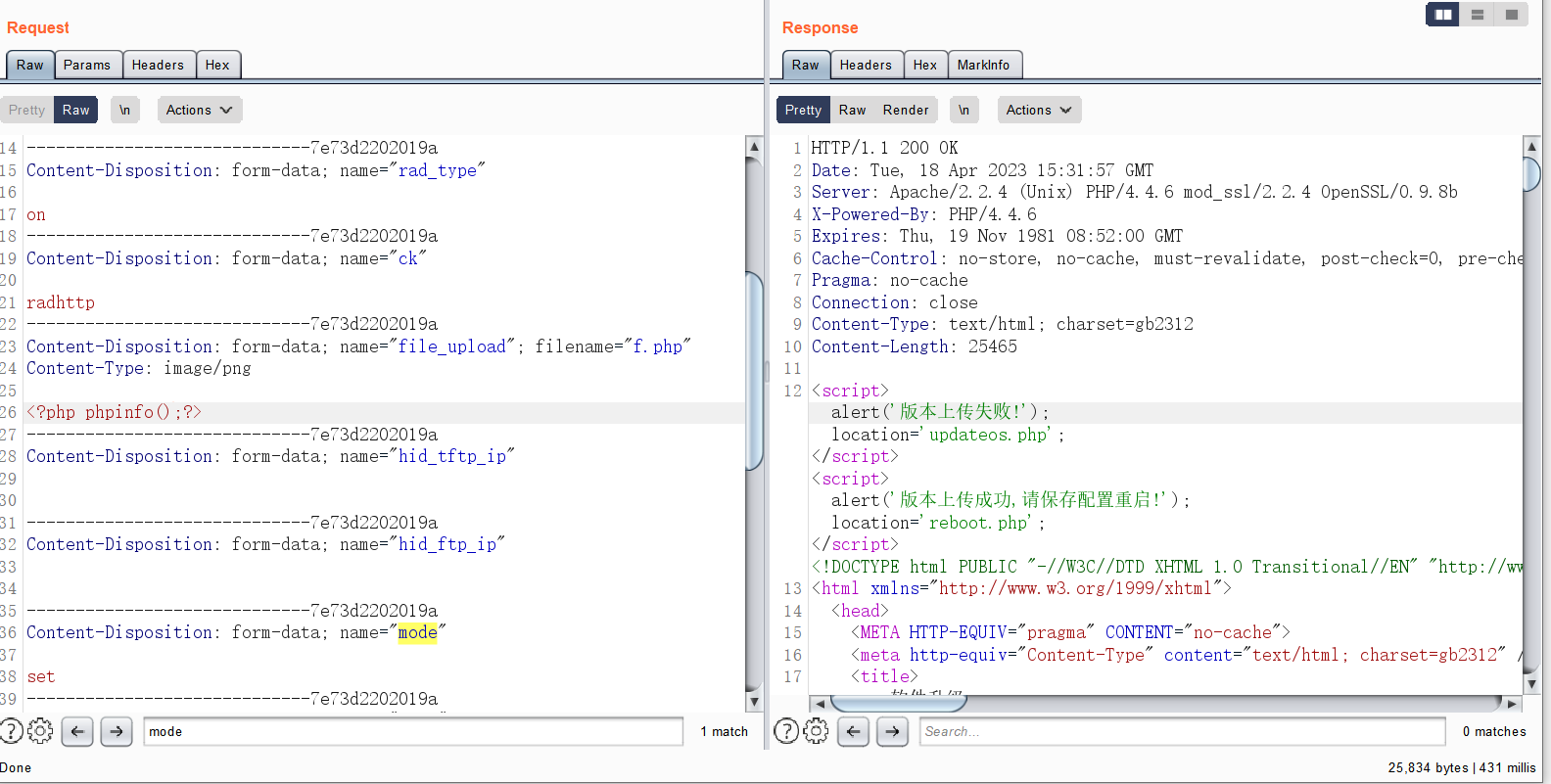The width and height of the screenshot is (1551, 784).
Task: Select the Raw view in the Request editor
Action: 75,110
